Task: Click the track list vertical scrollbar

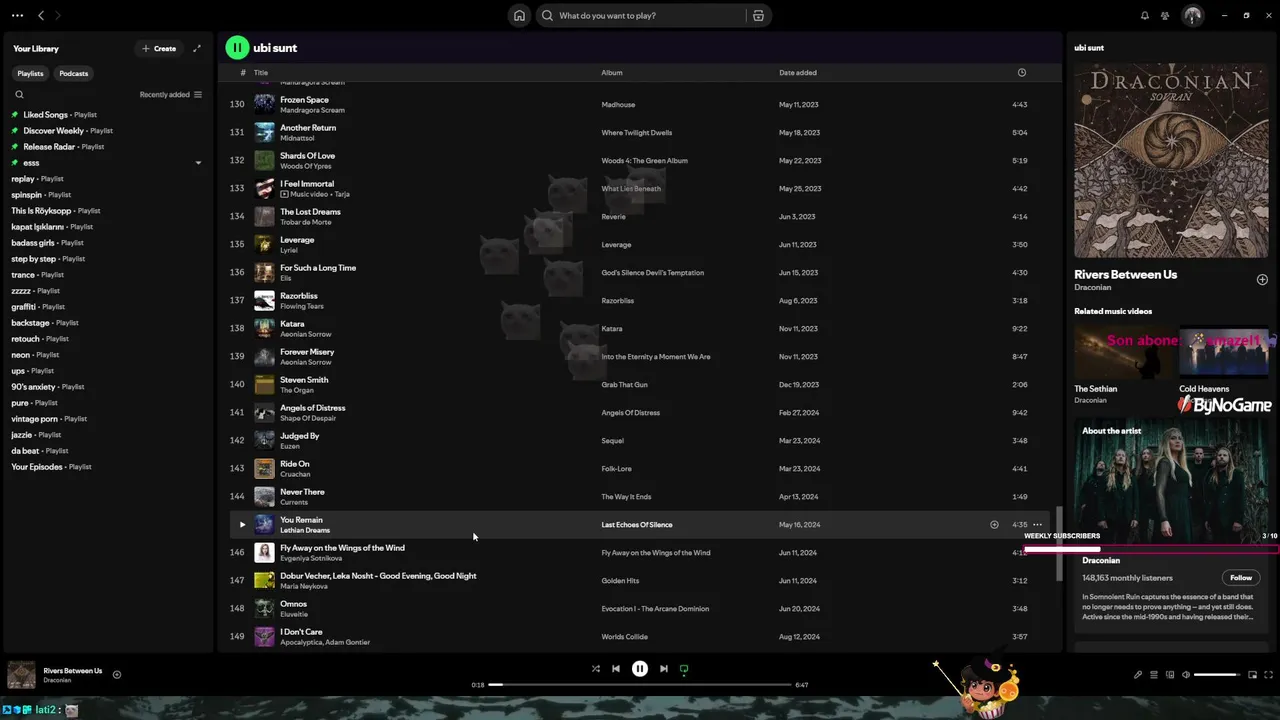Action: pos(1058,543)
